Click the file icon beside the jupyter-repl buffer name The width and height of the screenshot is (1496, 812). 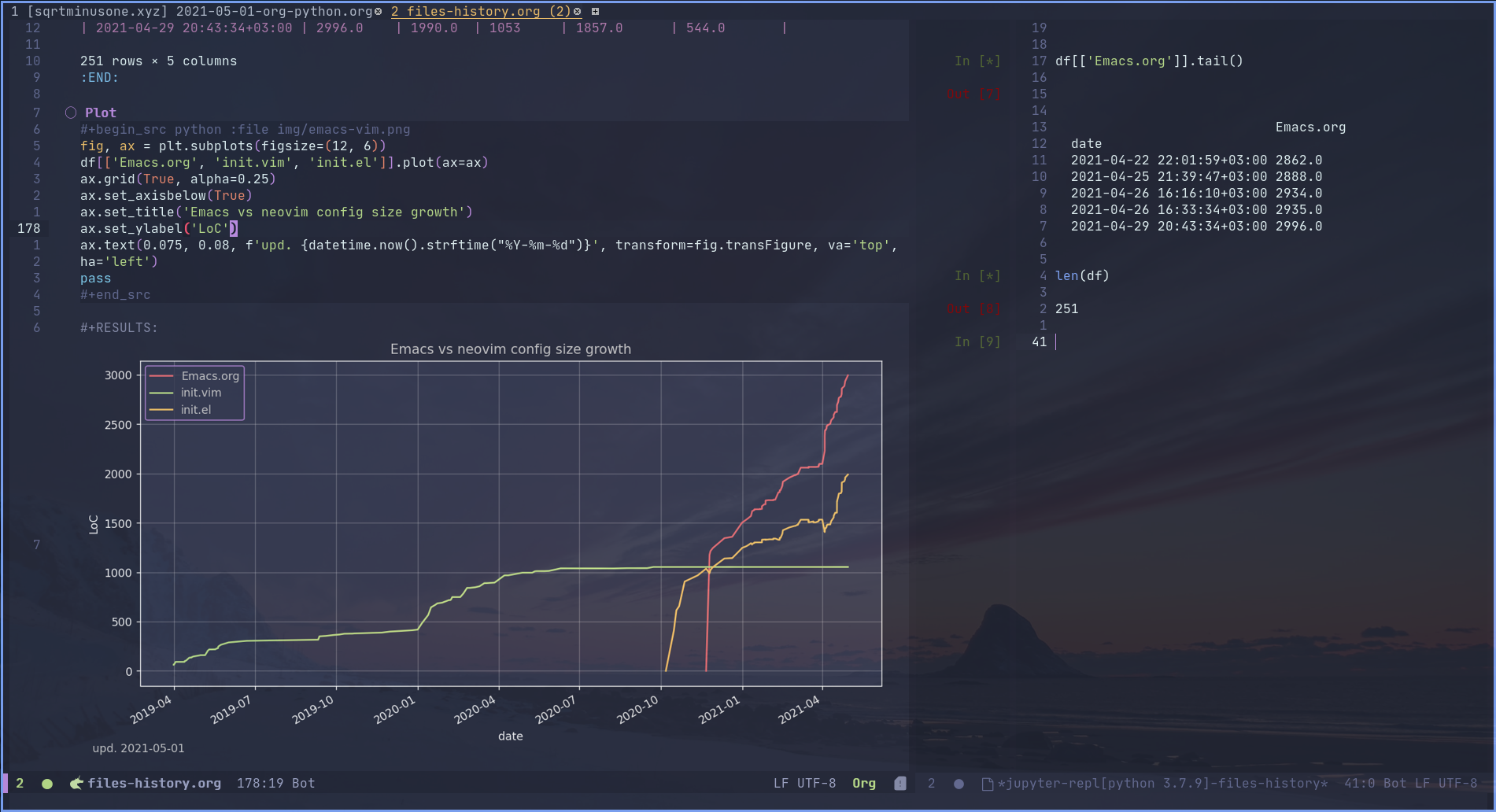[986, 783]
